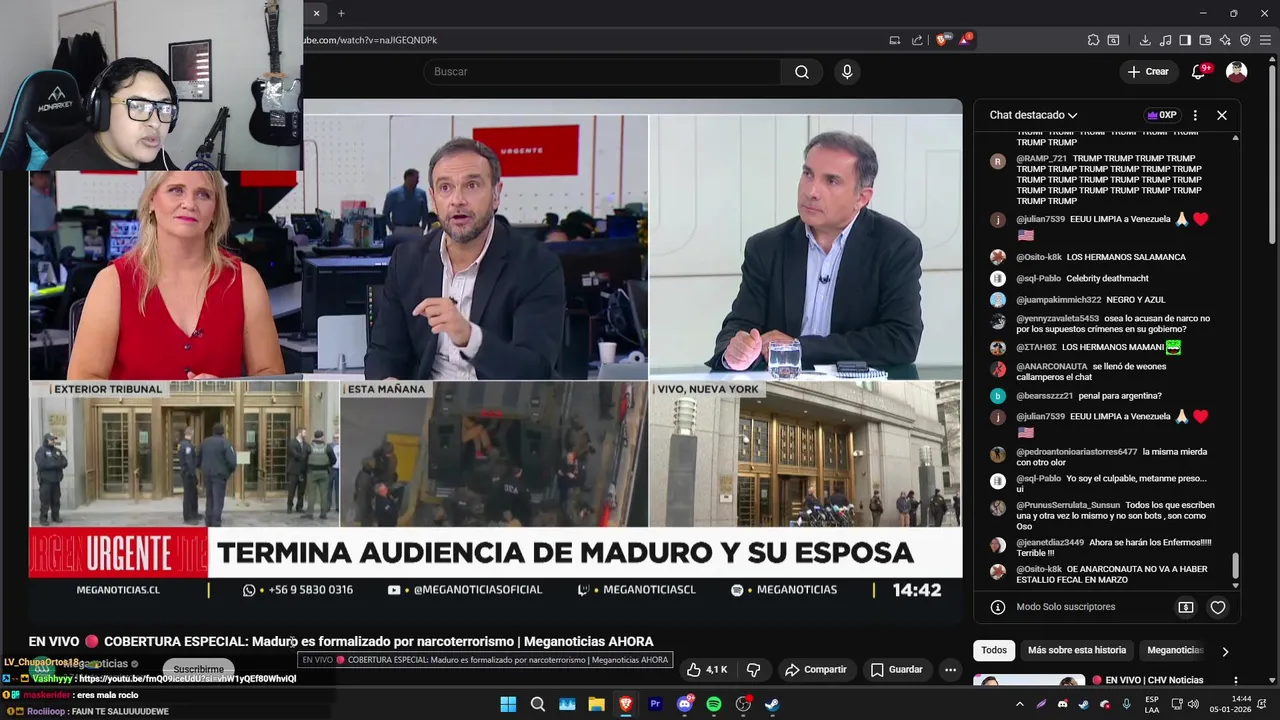This screenshot has height=720, width=1280.
Task: Toggle the browser sidebar panel
Action: 1185,40
